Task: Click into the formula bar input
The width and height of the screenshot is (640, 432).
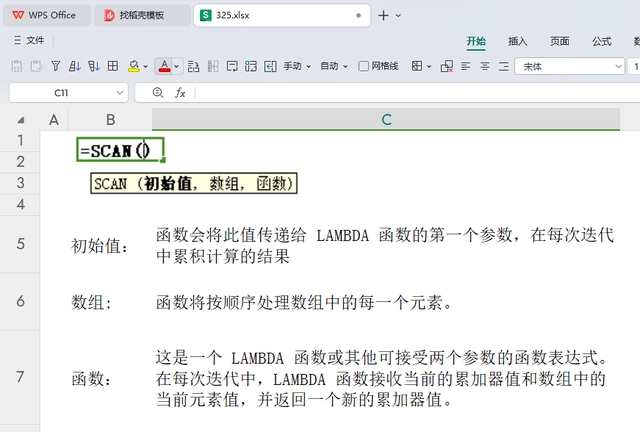Action: point(418,93)
